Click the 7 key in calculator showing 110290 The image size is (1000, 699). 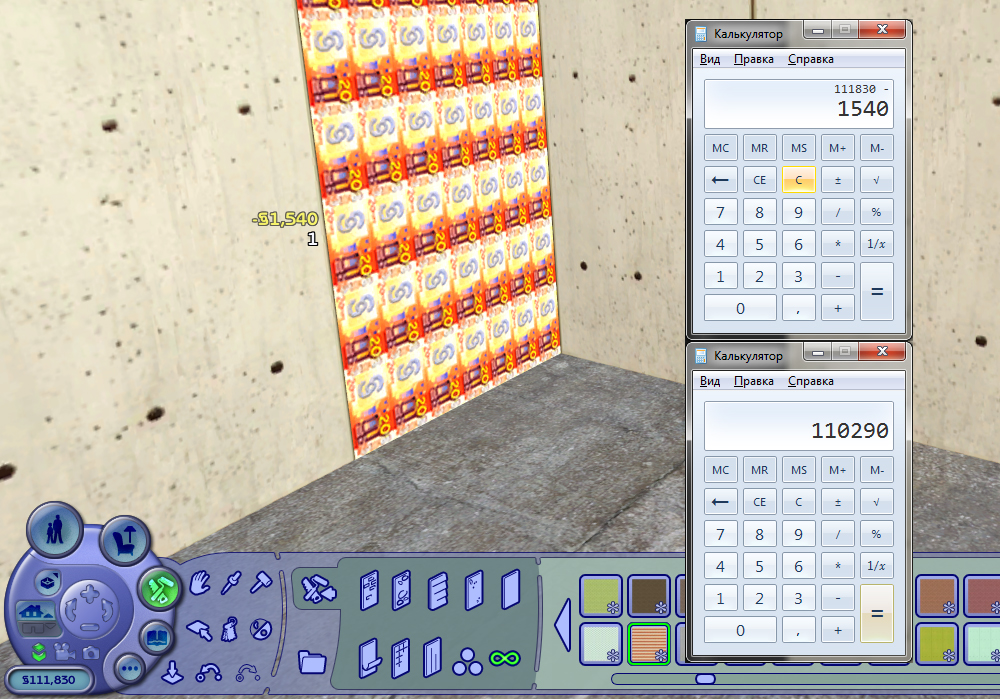click(x=721, y=534)
